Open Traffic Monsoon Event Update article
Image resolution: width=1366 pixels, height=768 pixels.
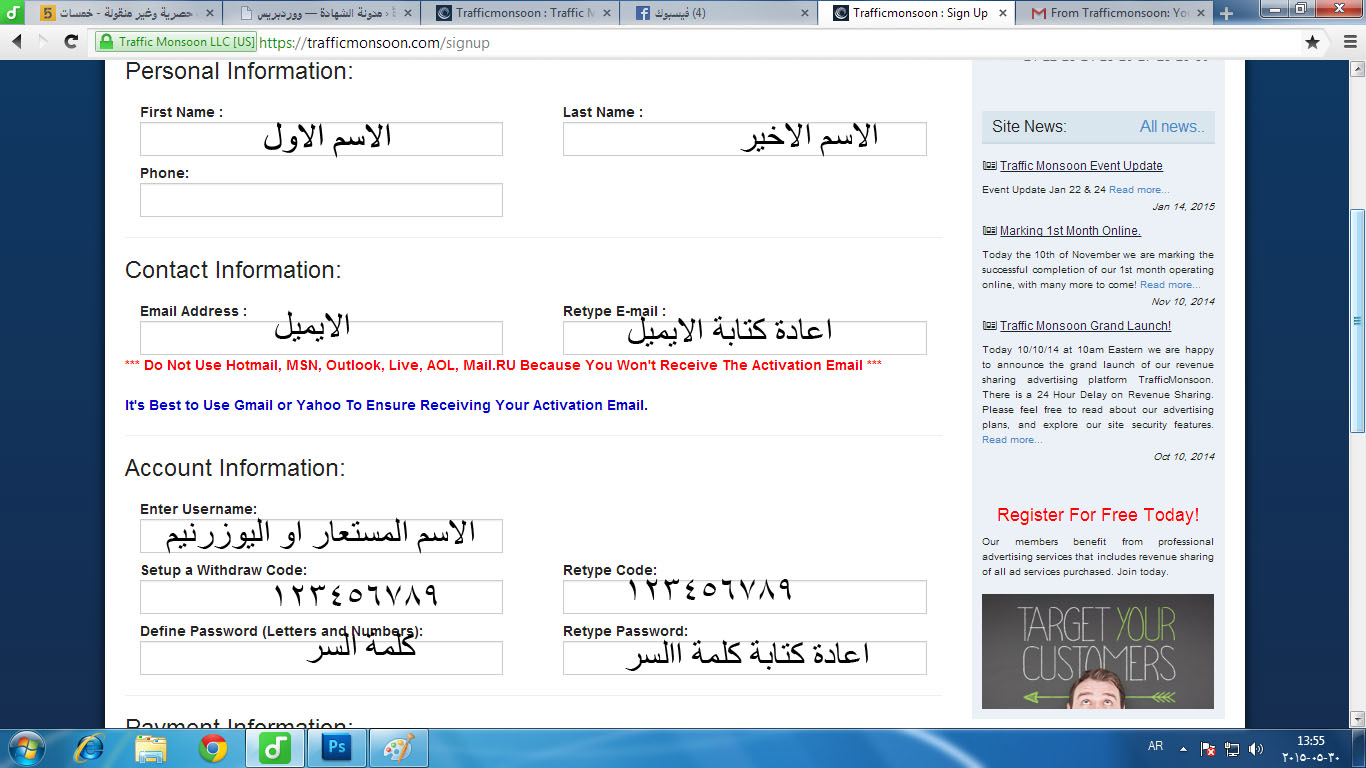pos(1080,166)
